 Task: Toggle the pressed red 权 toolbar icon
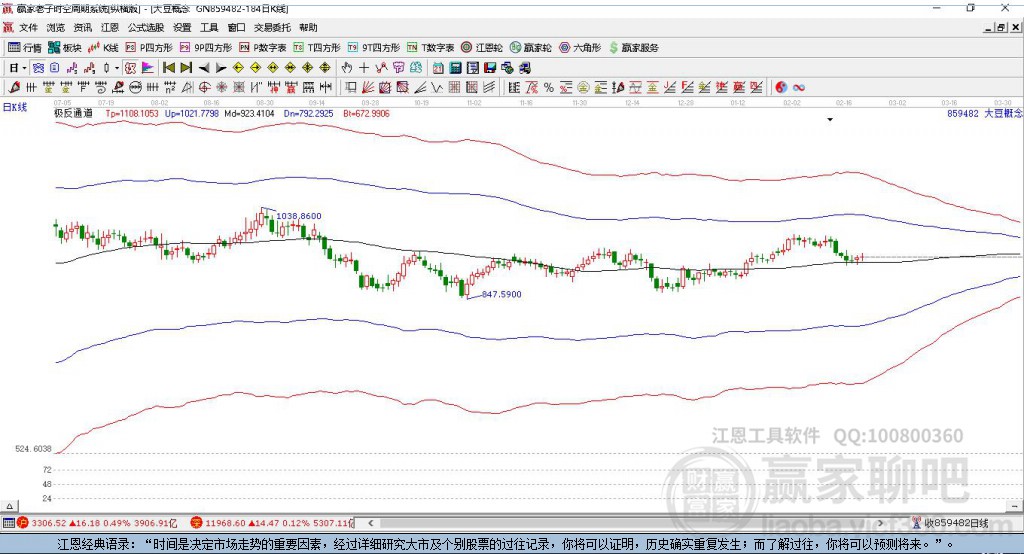[x=131, y=68]
